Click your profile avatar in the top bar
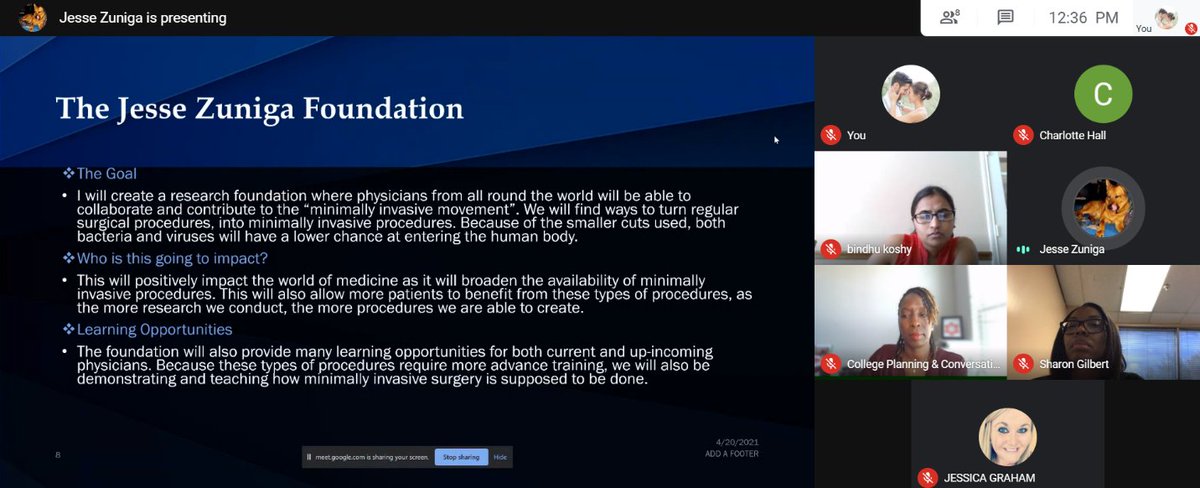 (x=1166, y=17)
